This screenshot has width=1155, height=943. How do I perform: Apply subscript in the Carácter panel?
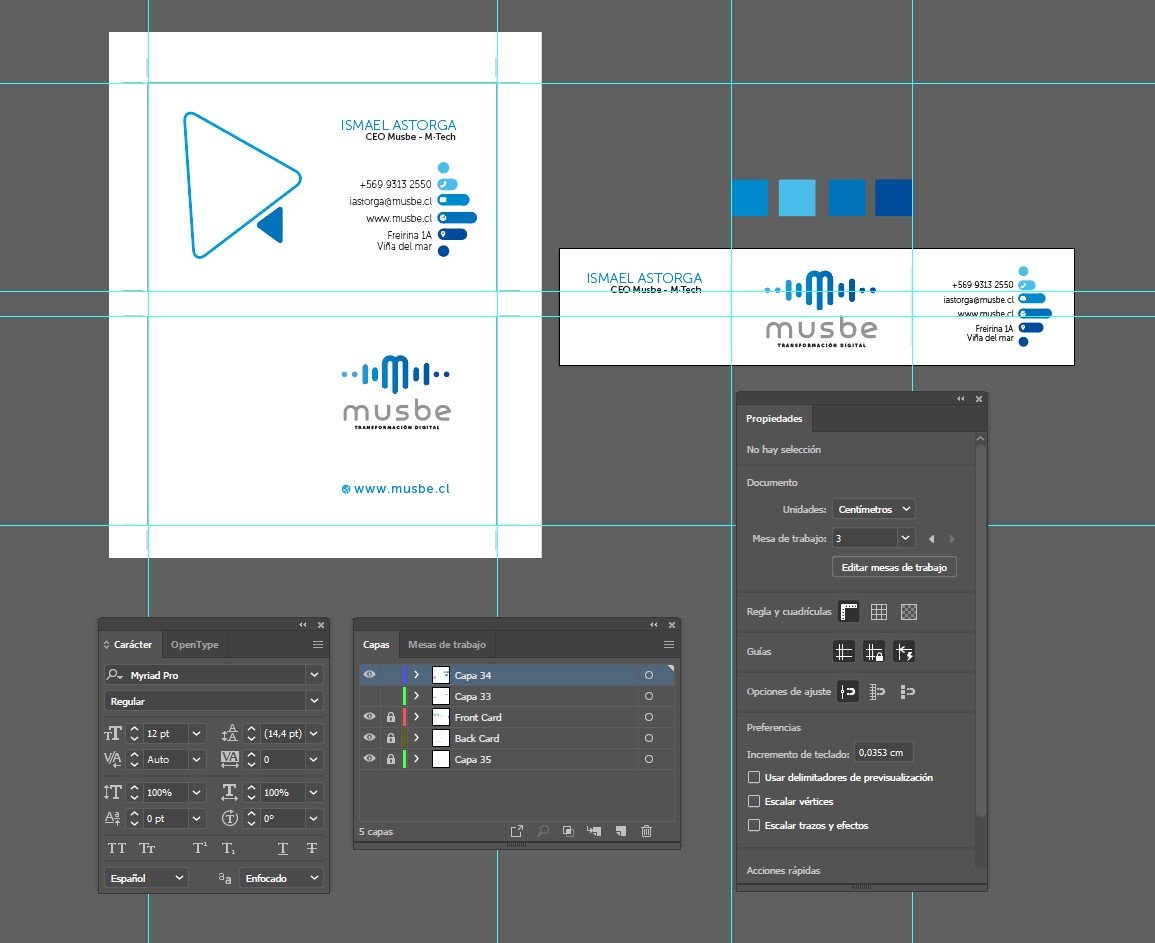pos(229,848)
